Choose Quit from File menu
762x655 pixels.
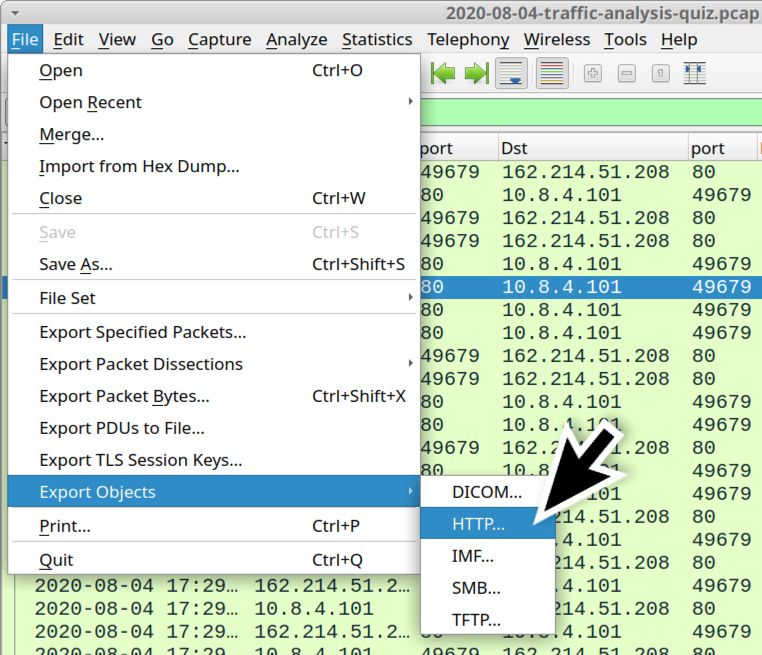pos(214,560)
